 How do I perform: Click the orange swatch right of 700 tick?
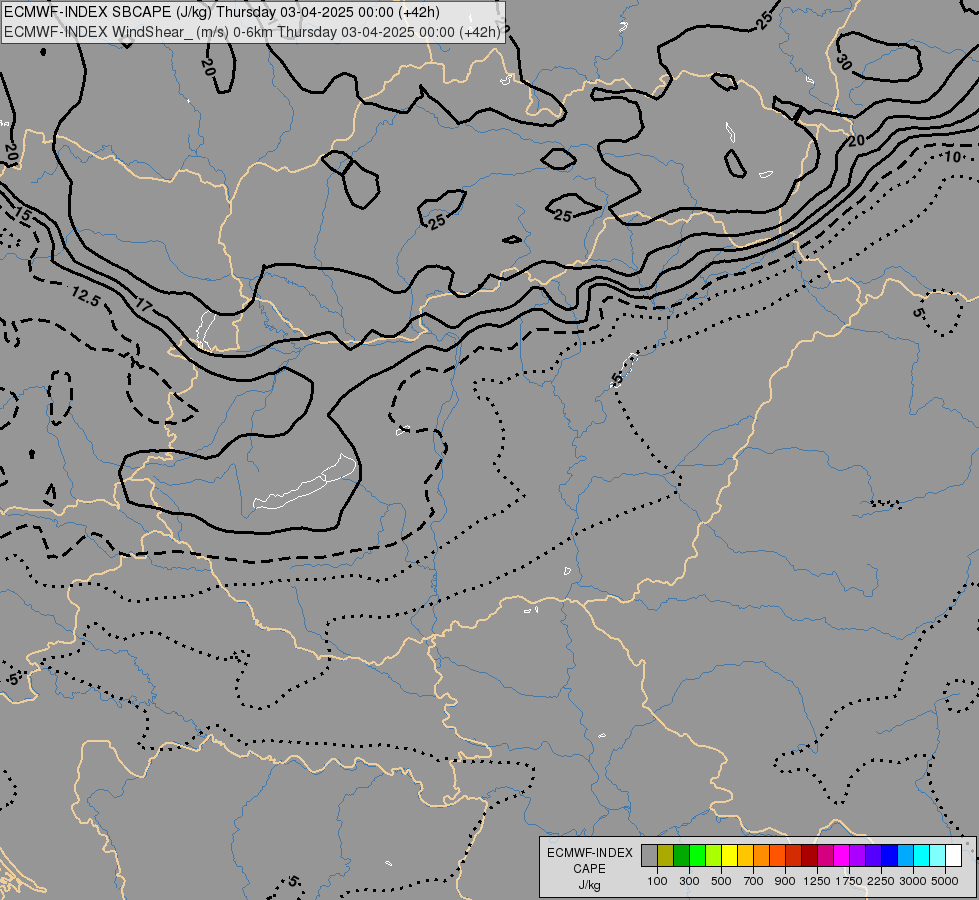tap(762, 856)
